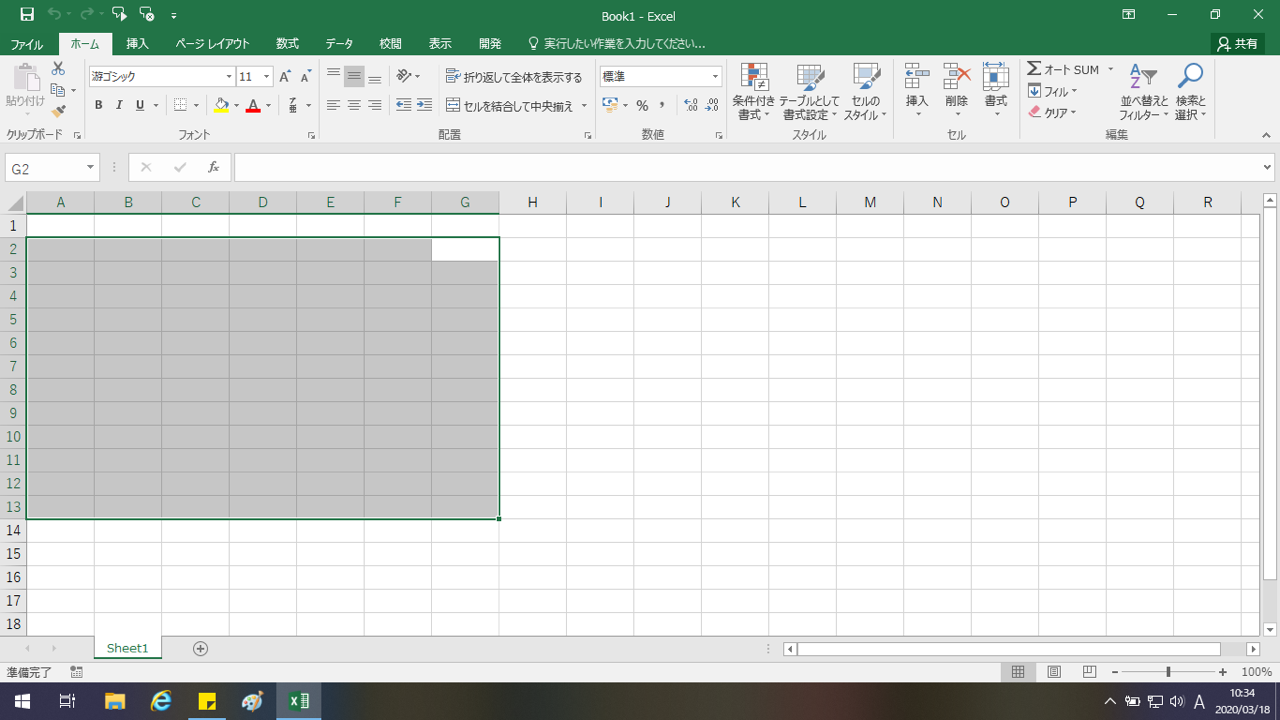
Task: Click the Fill (フィル) button
Action: pyautogui.click(x=1053, y=91)
